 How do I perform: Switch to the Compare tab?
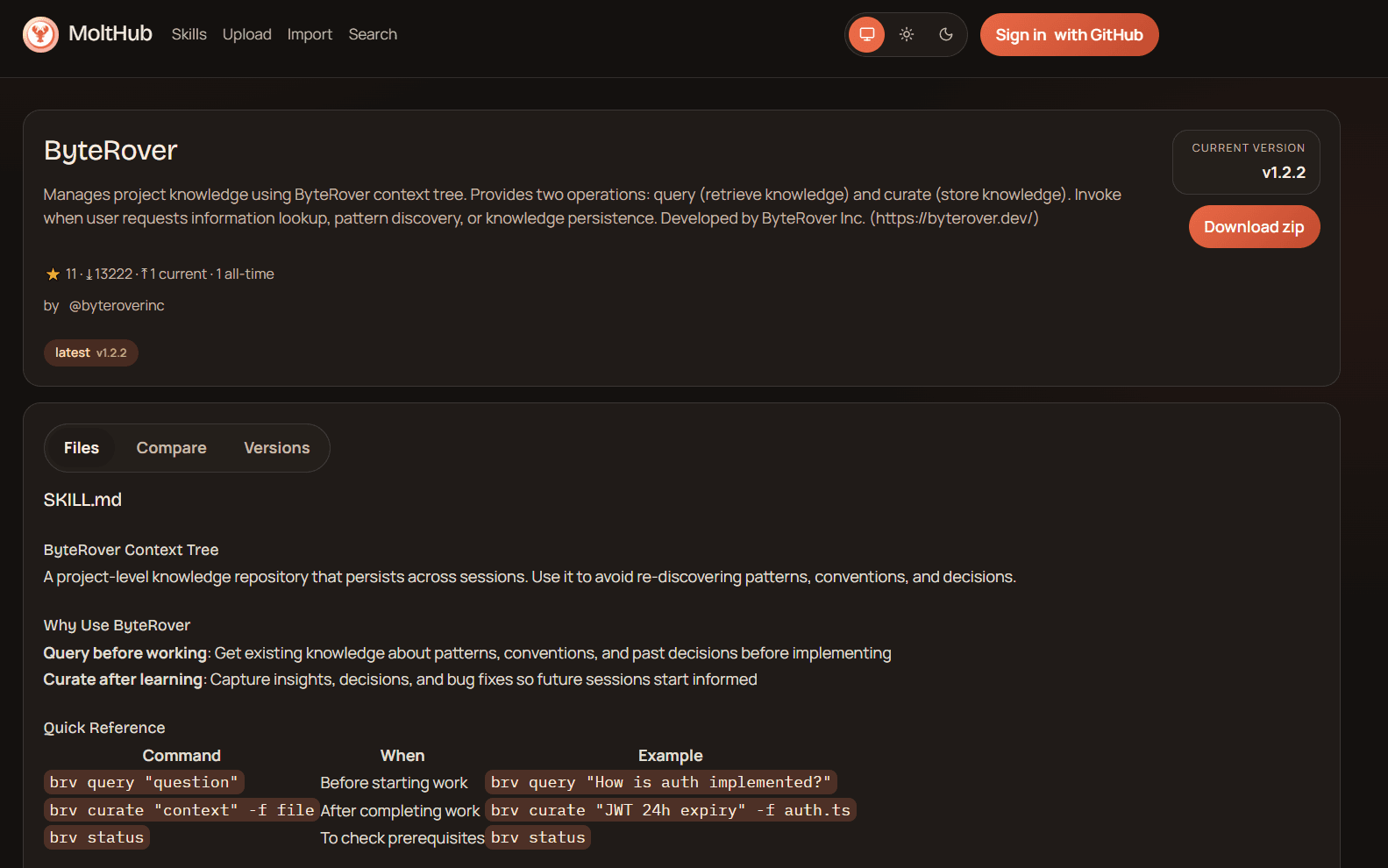coord(172,448)
